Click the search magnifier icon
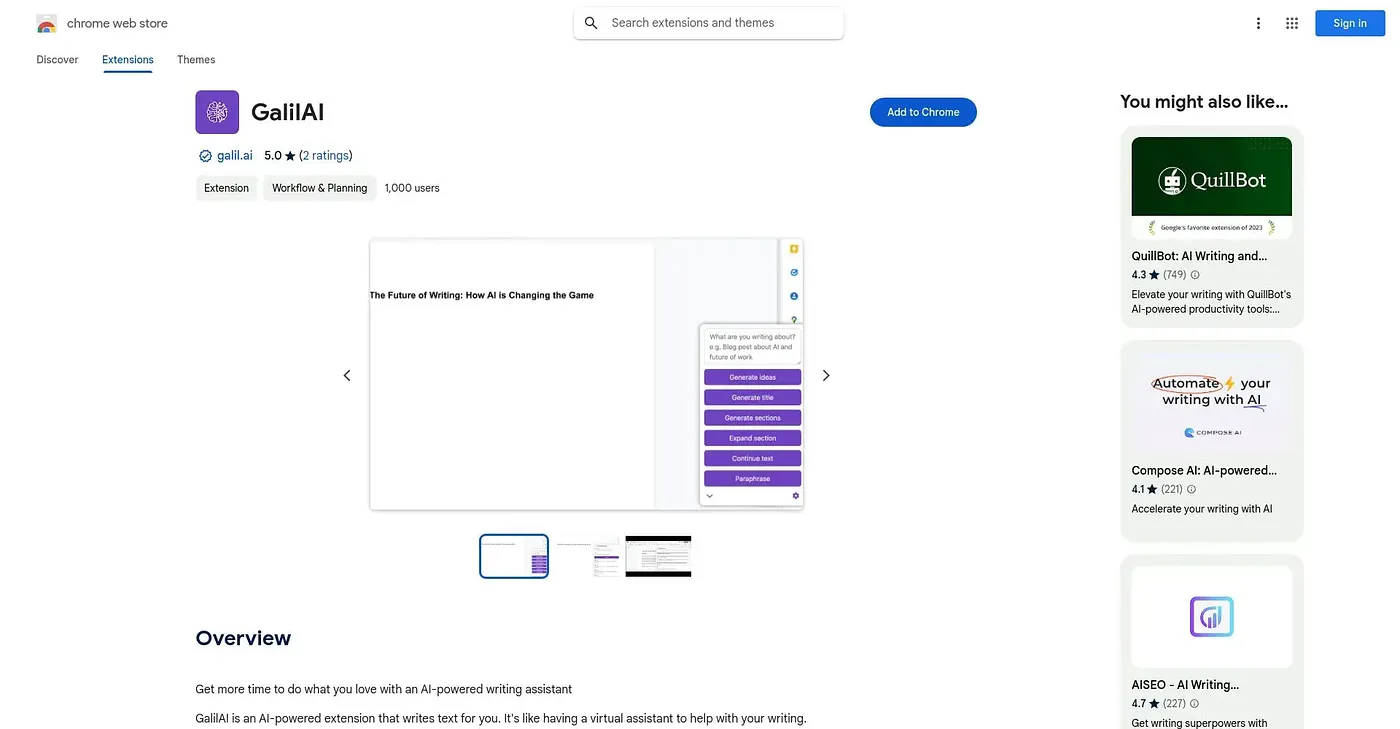The image size is (1400, 729). click(591, 23)
